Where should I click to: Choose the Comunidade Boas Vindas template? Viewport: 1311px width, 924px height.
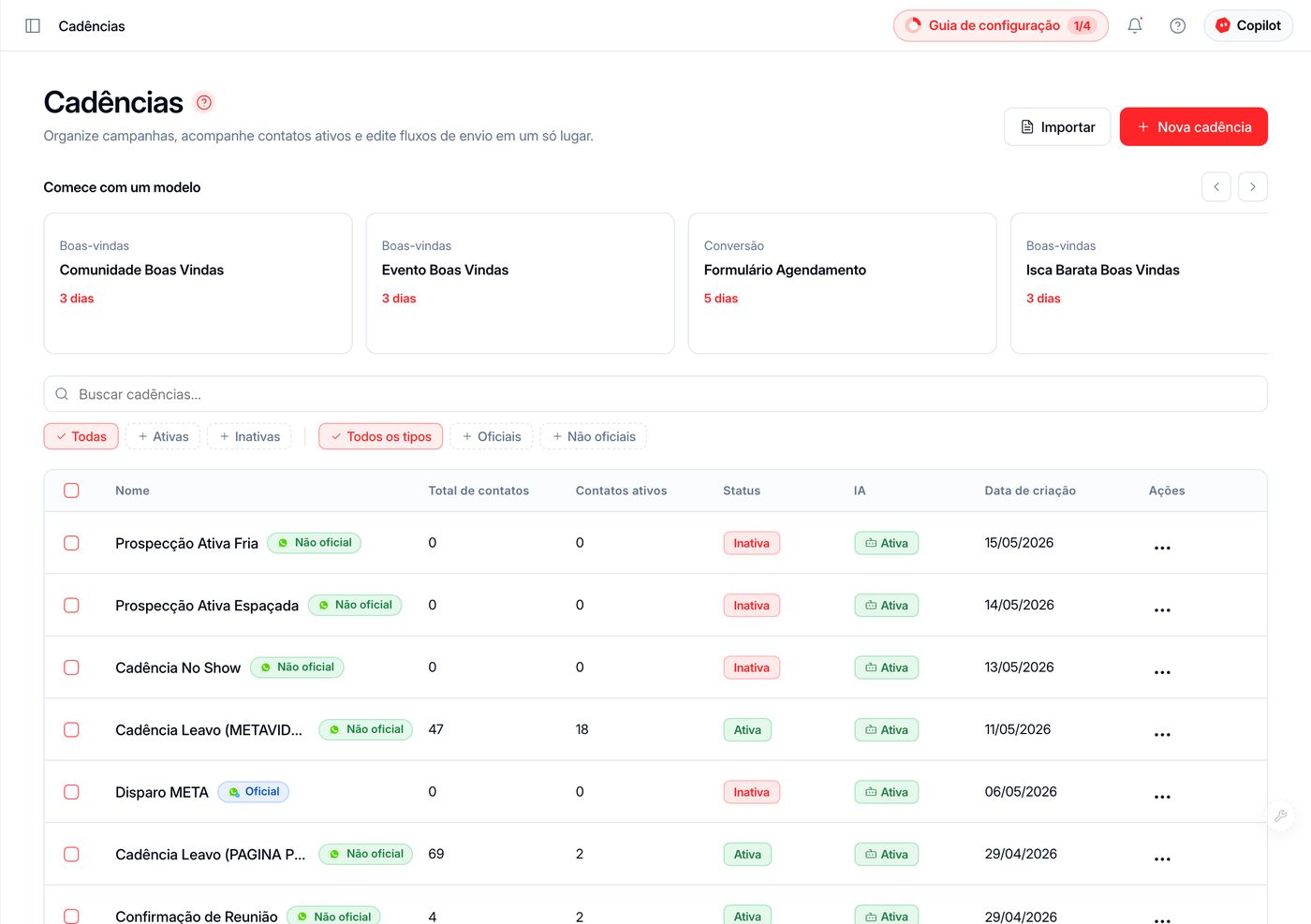[x=199, y=284]
